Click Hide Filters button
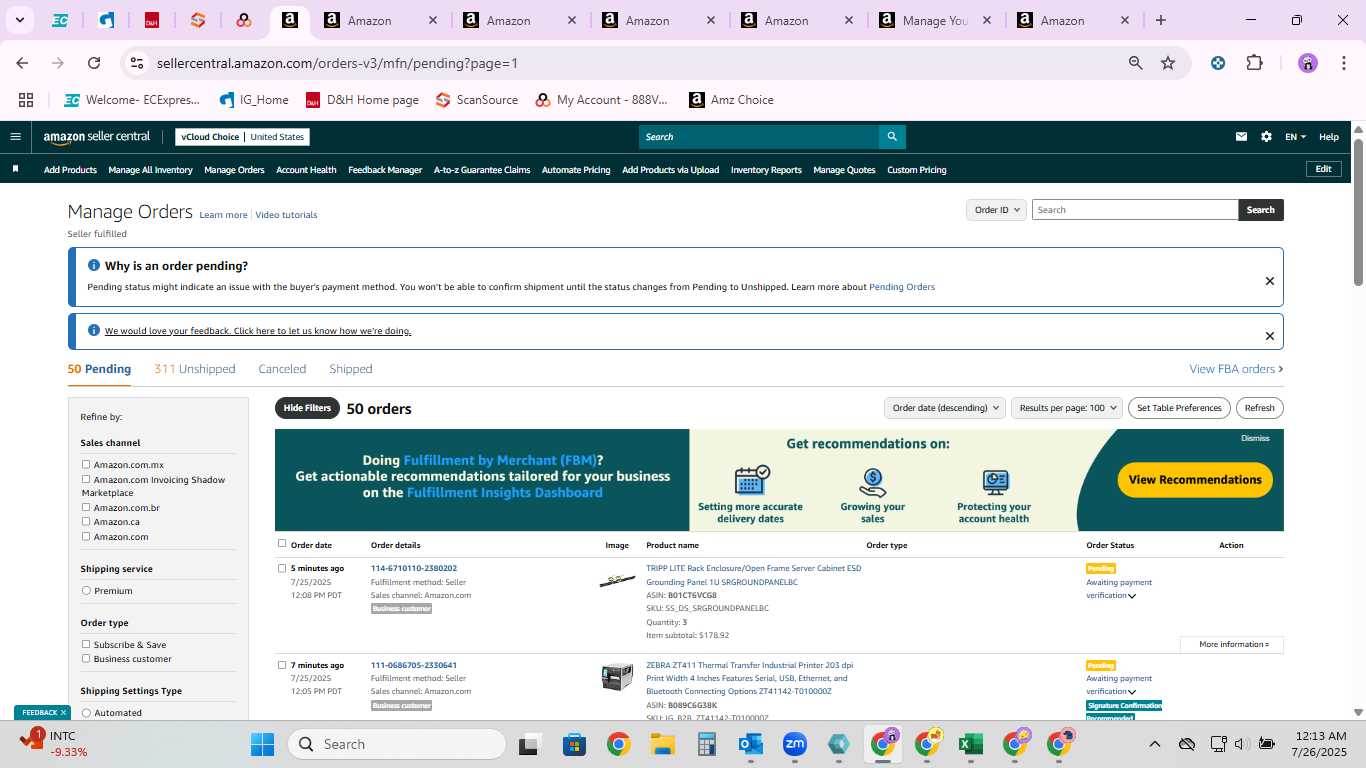1366x768 pixels. (307, 408)
